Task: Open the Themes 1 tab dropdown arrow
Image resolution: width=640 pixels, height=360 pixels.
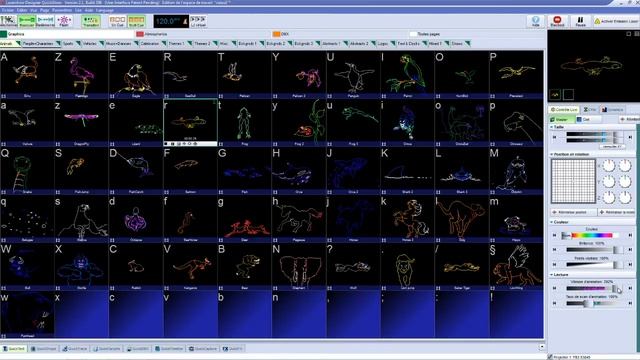Action: (x=189, y=43)
